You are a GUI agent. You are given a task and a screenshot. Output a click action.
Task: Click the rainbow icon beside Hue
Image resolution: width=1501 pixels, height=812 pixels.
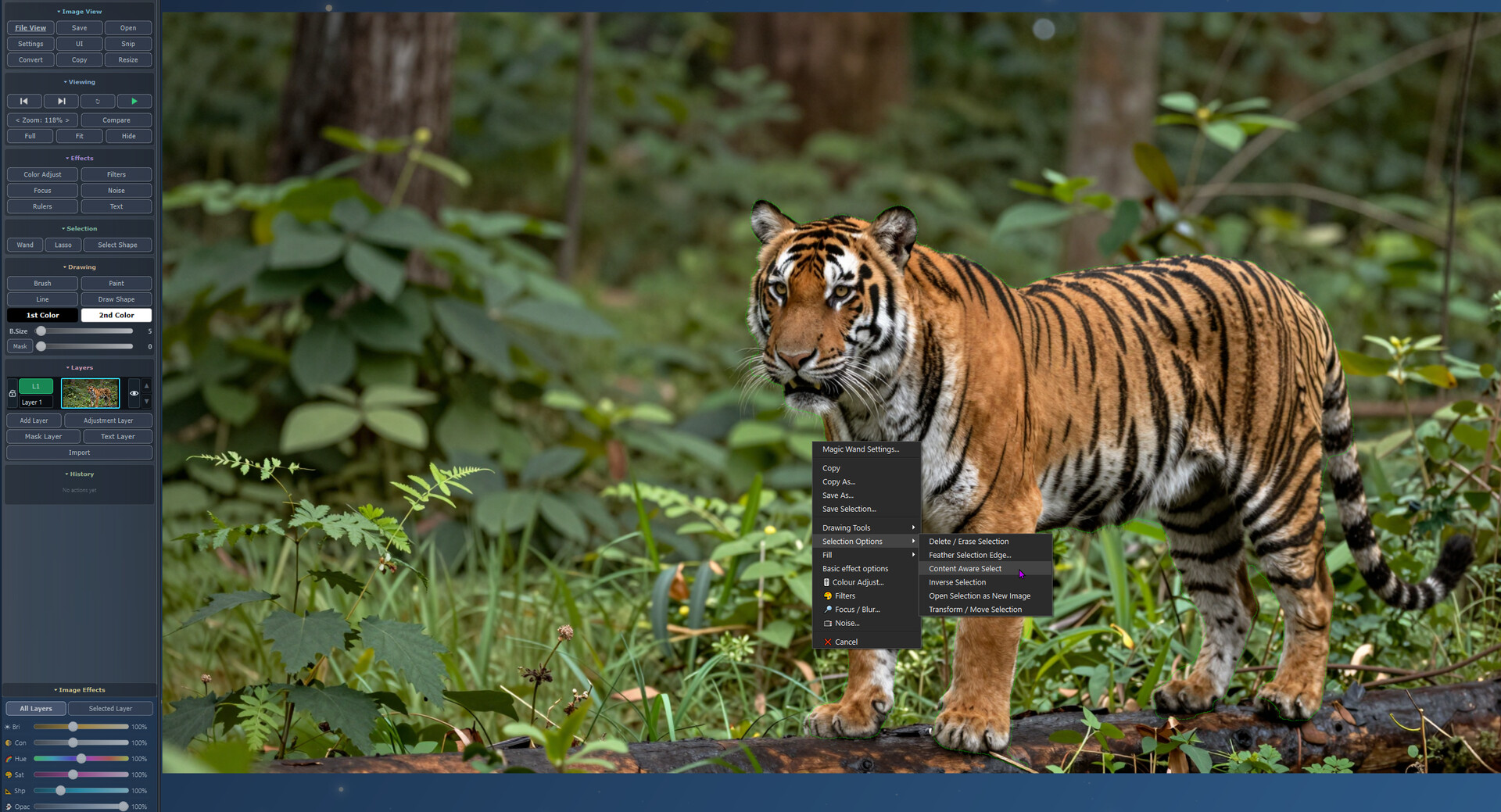tap(8, 759)
